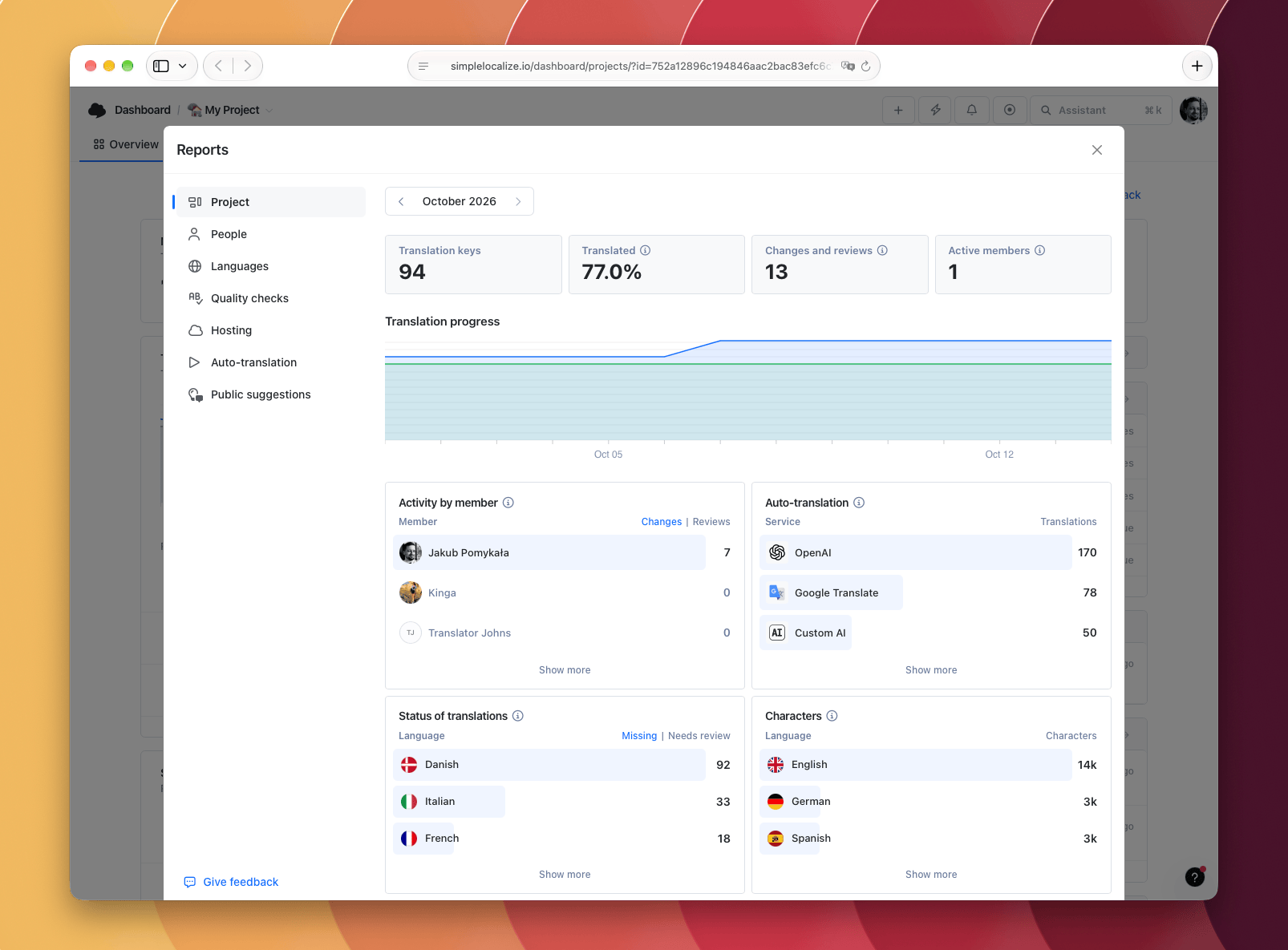Viewport: 1288px width, 950px height.
Task: Click the Characters card info icon
Action: 832,716
